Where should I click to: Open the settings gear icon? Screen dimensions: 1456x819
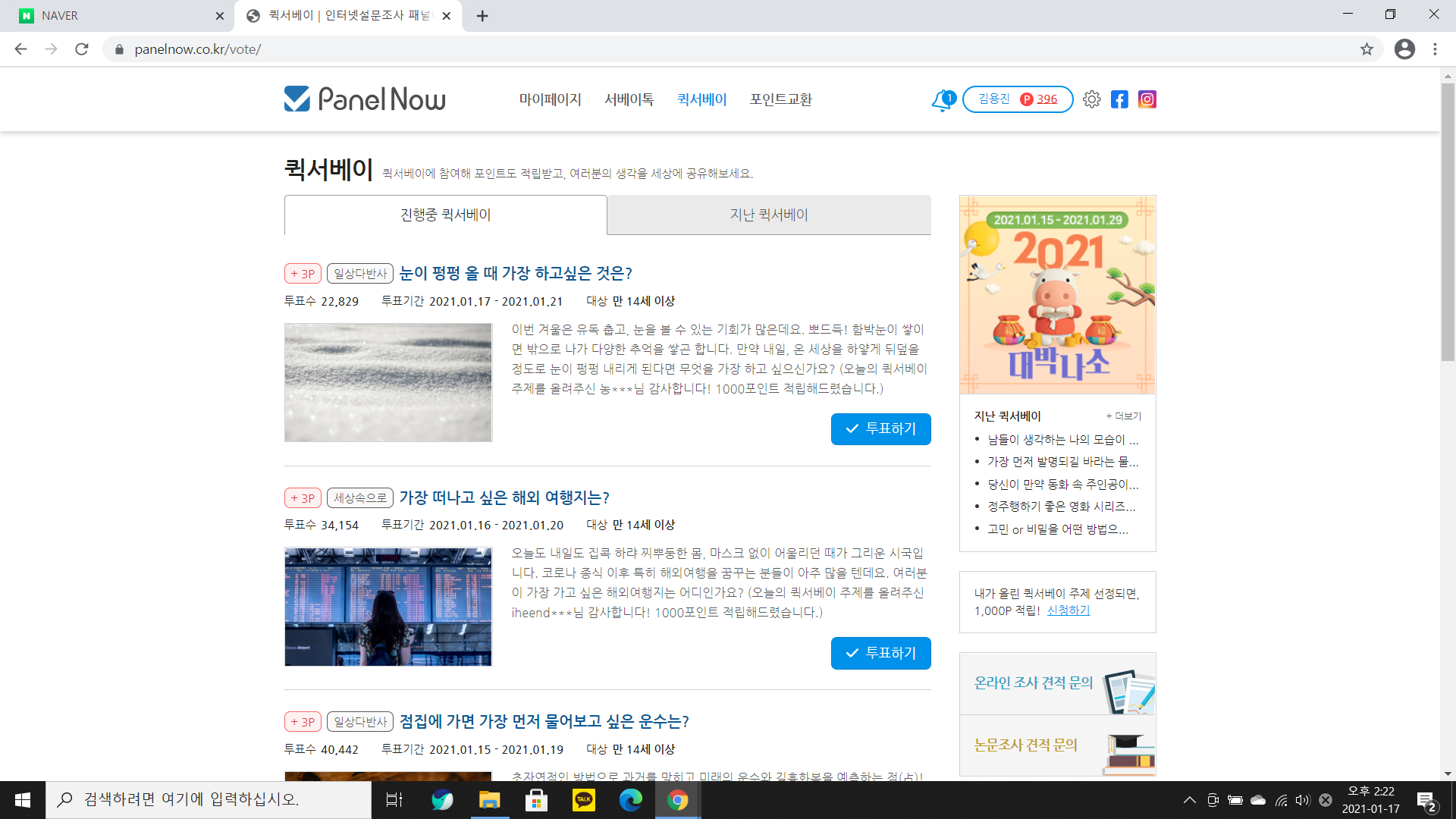pos(1091,99)
